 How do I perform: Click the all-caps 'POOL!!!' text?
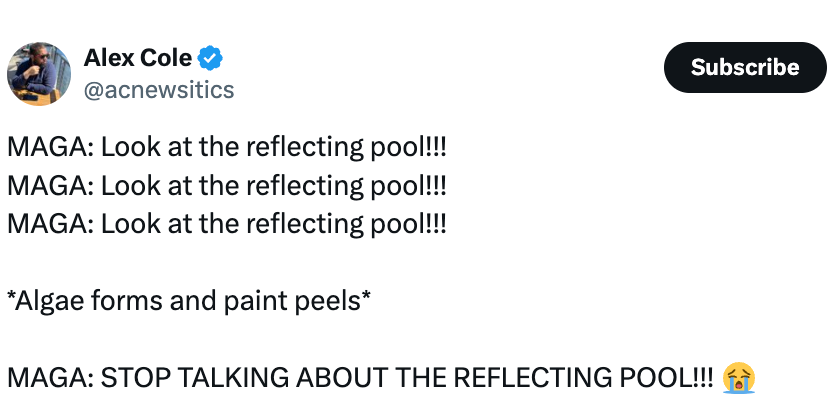pos(666,378)
